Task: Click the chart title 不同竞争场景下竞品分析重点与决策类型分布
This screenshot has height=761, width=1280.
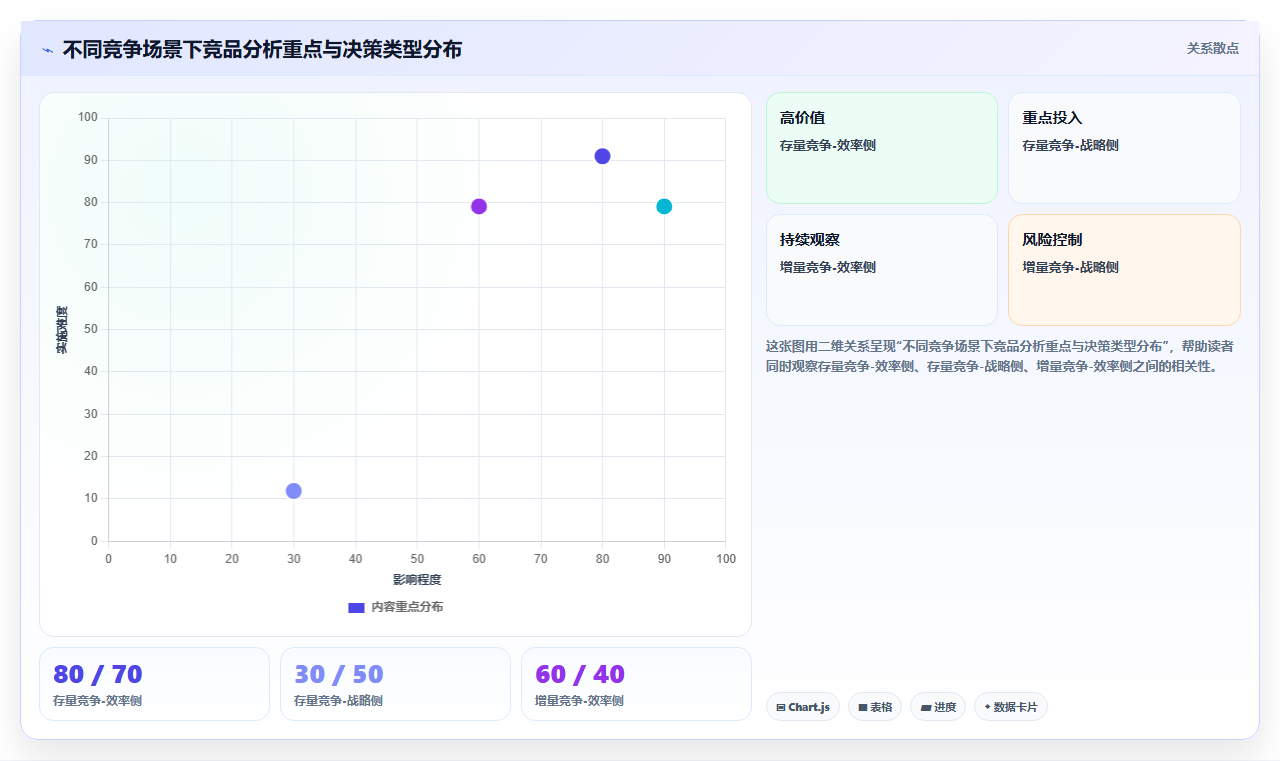Action: click(262, 49)
